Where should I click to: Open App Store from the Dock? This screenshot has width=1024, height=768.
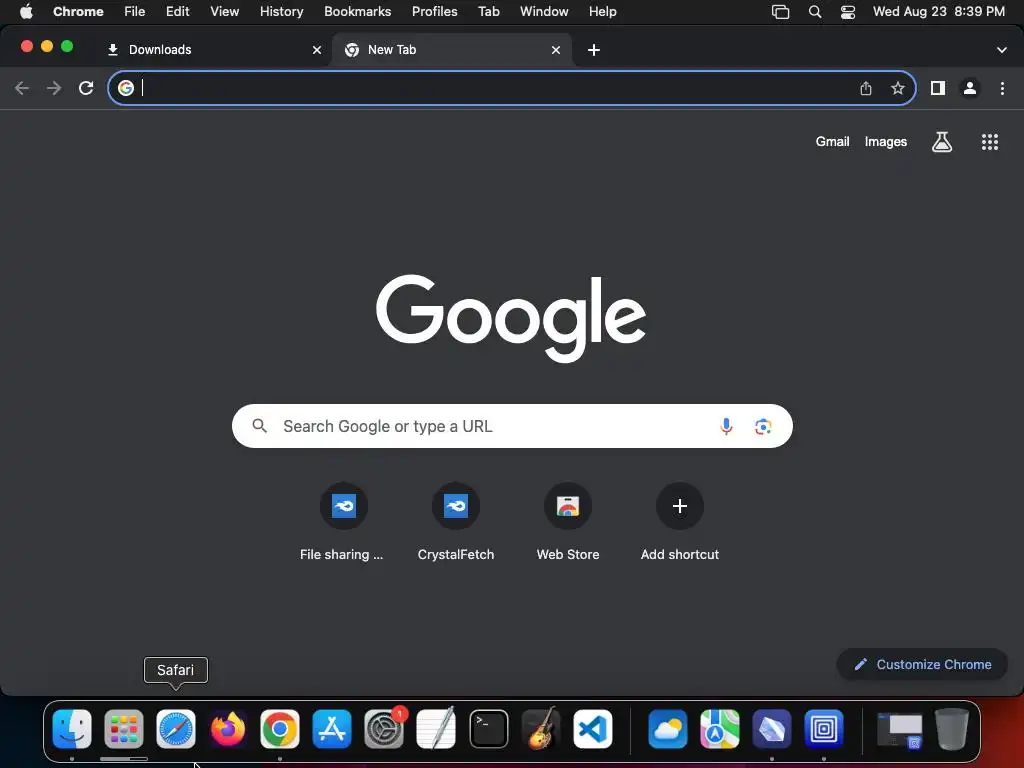point(332,729)
